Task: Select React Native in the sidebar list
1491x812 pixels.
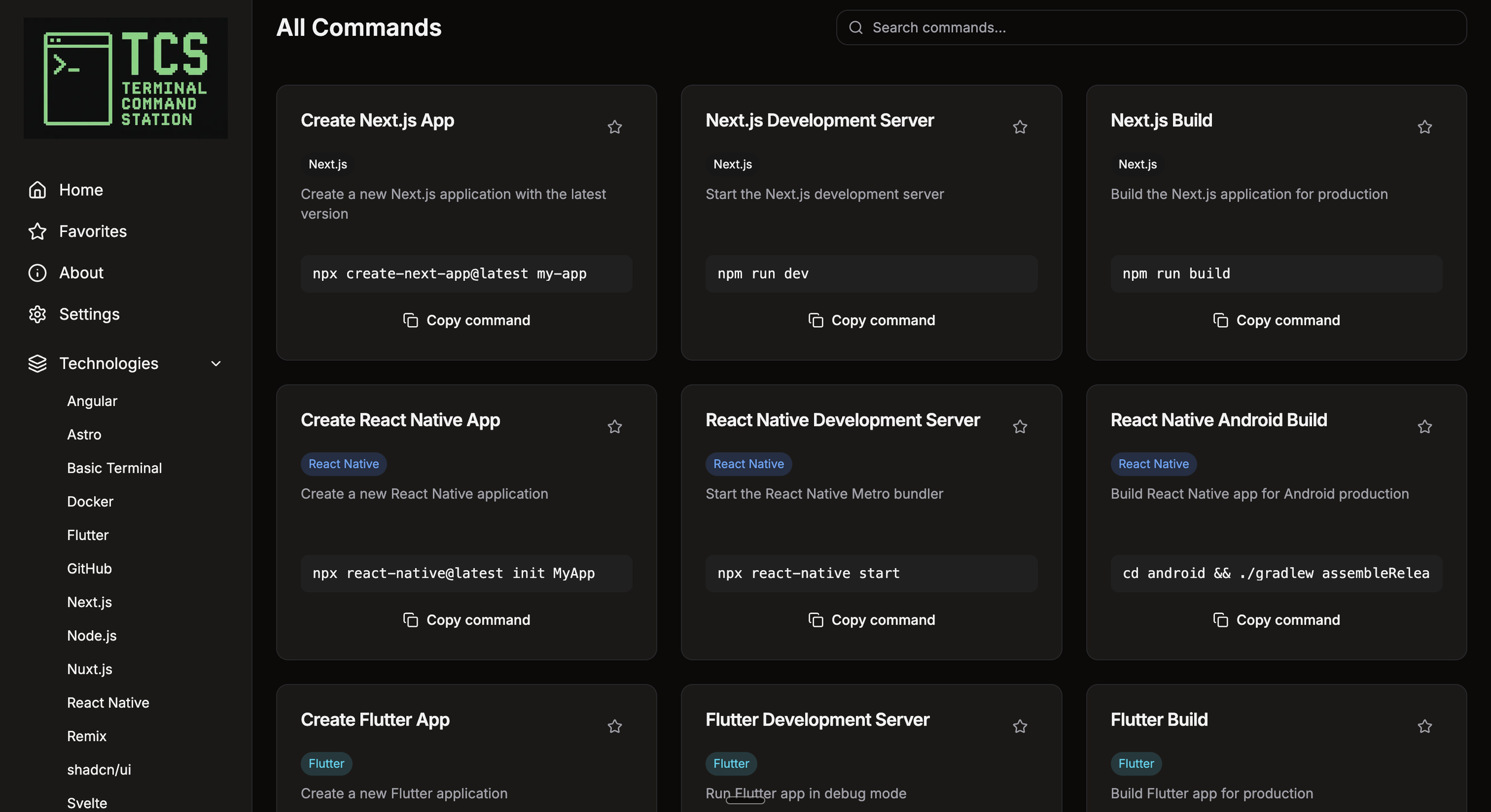Action: coord(108,702)
